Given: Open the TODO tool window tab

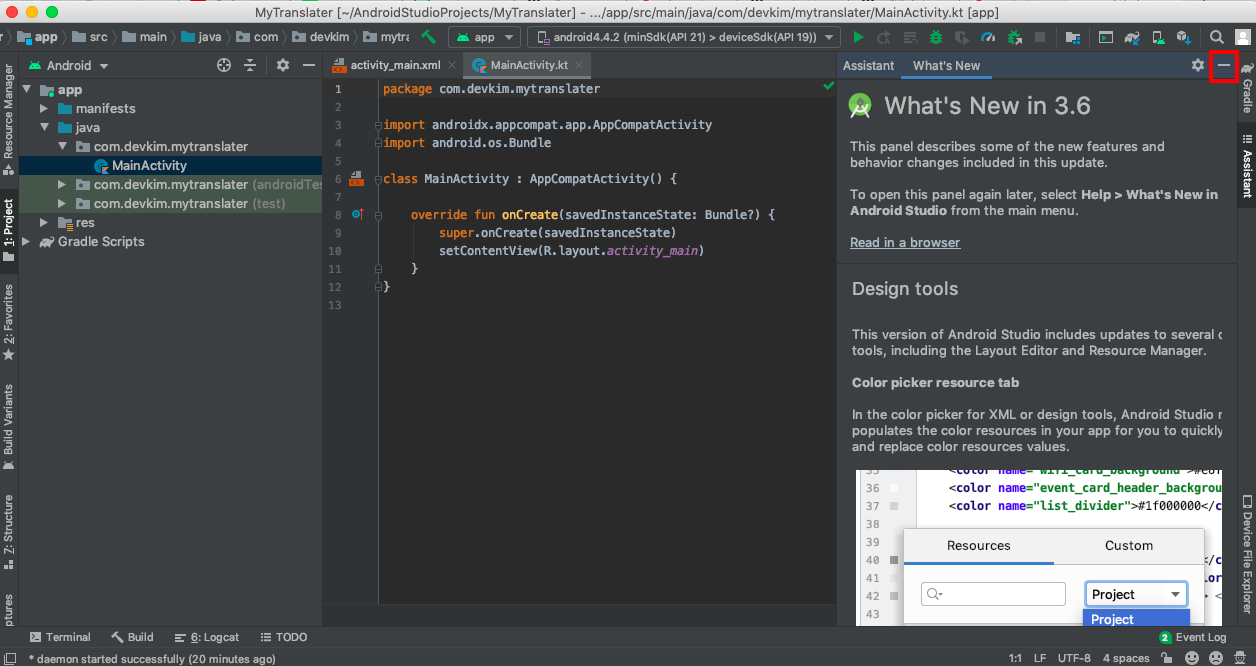Looking at the screenshot, I should (283, 637).
